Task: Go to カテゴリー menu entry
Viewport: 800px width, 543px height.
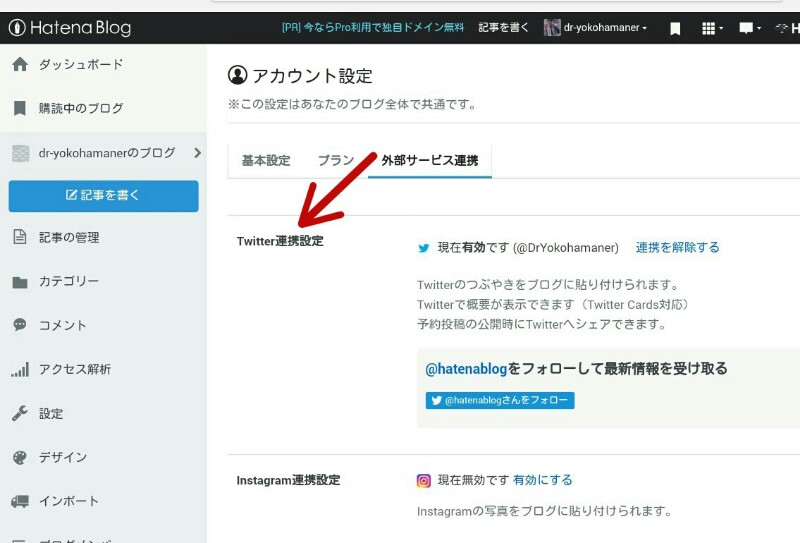Action: (69, 281)
